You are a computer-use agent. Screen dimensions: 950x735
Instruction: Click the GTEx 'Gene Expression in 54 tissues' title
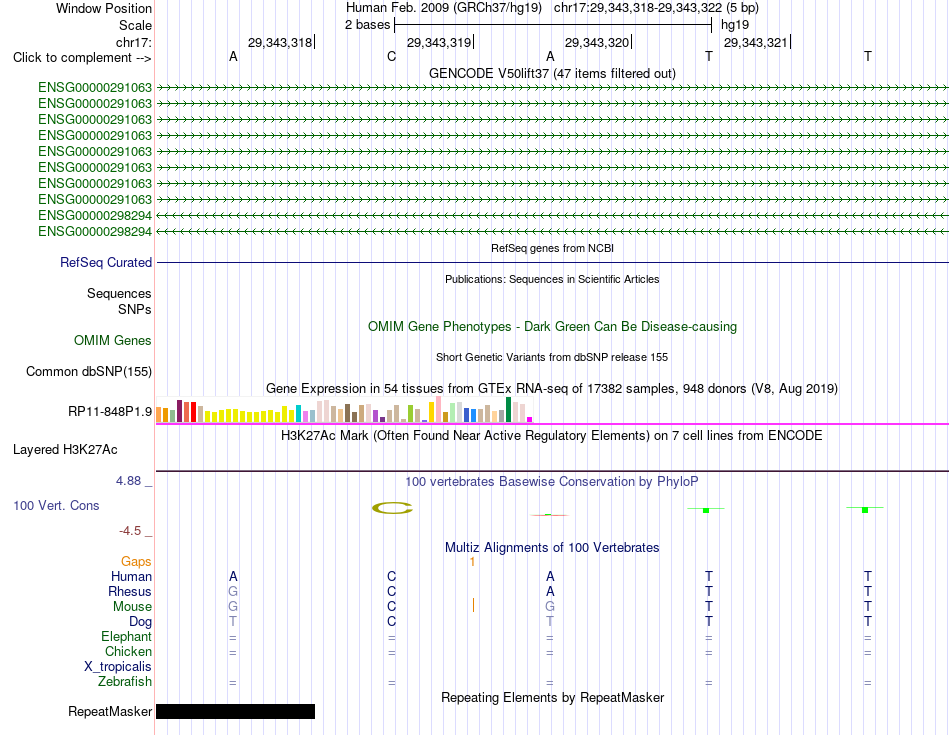[552, 388]
